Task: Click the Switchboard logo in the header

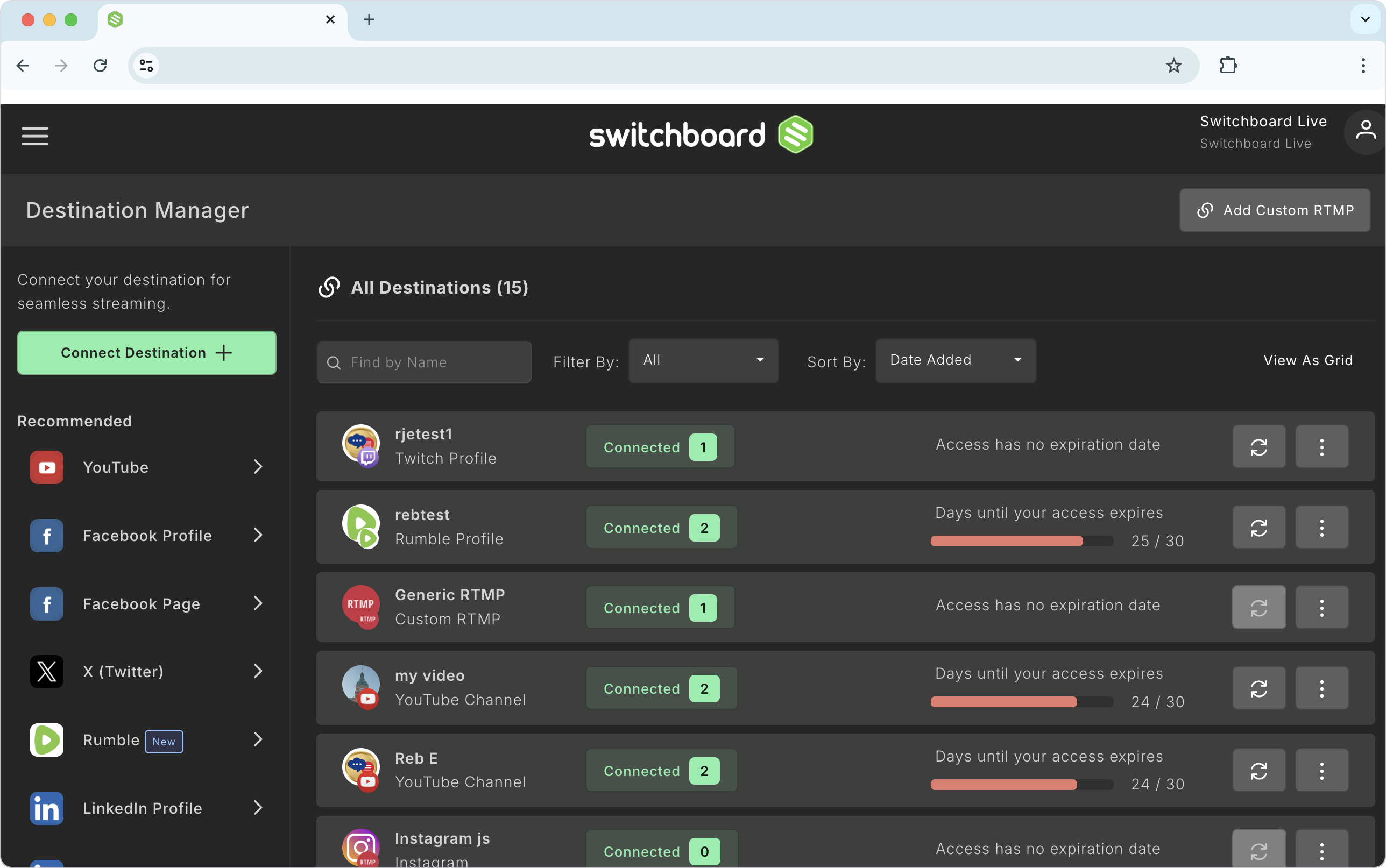Action: [x=701, y=134]
